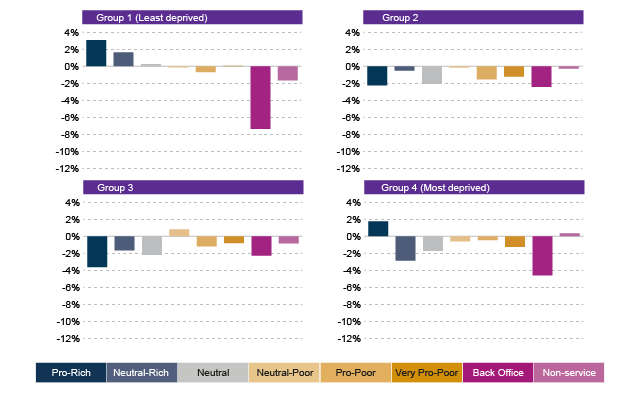
Task: Click the Back Office legend item
Action: click(x=497, y=373)
